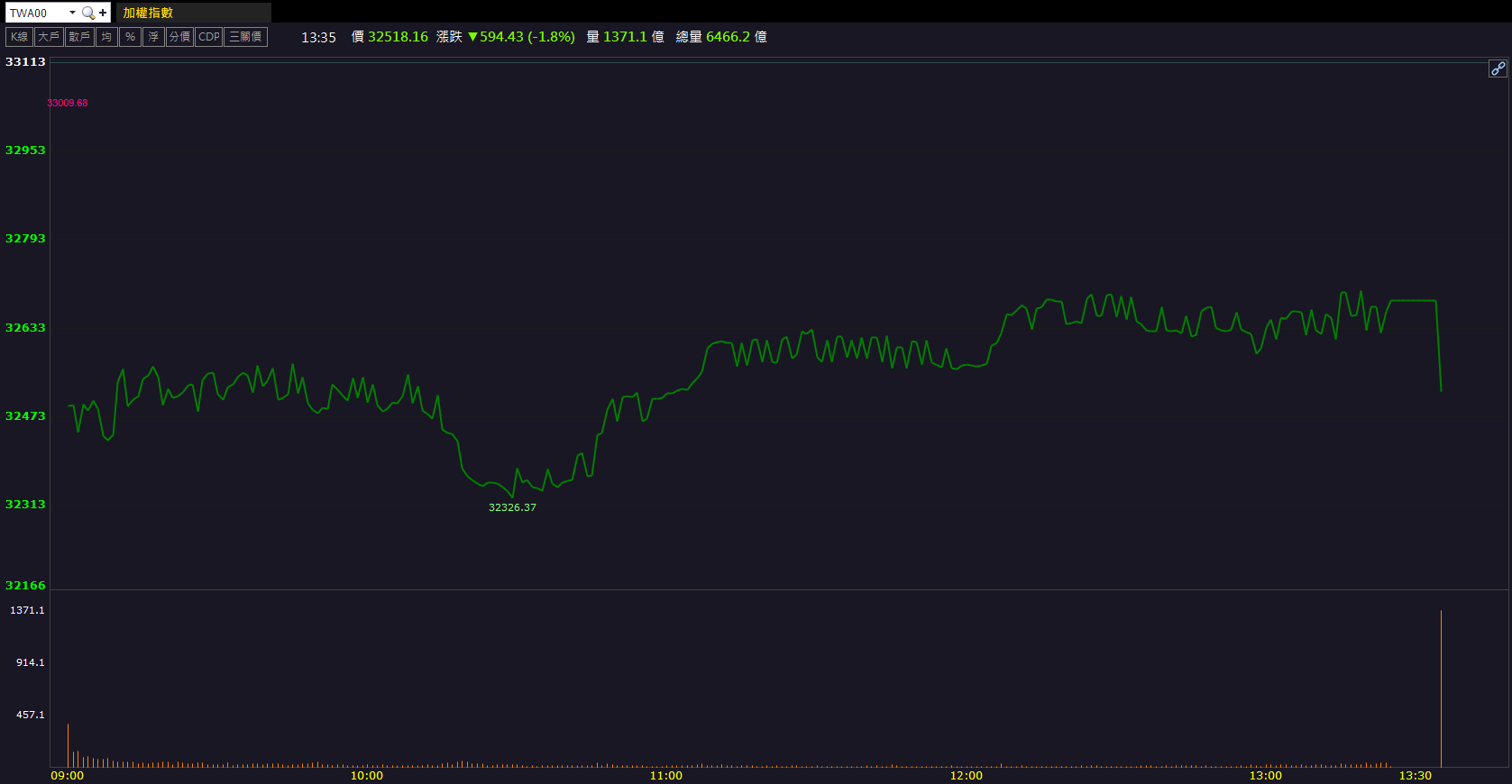1512x784 pixels.
Task: Toggle the 大戶 indicator
Action: pos(49,37)
